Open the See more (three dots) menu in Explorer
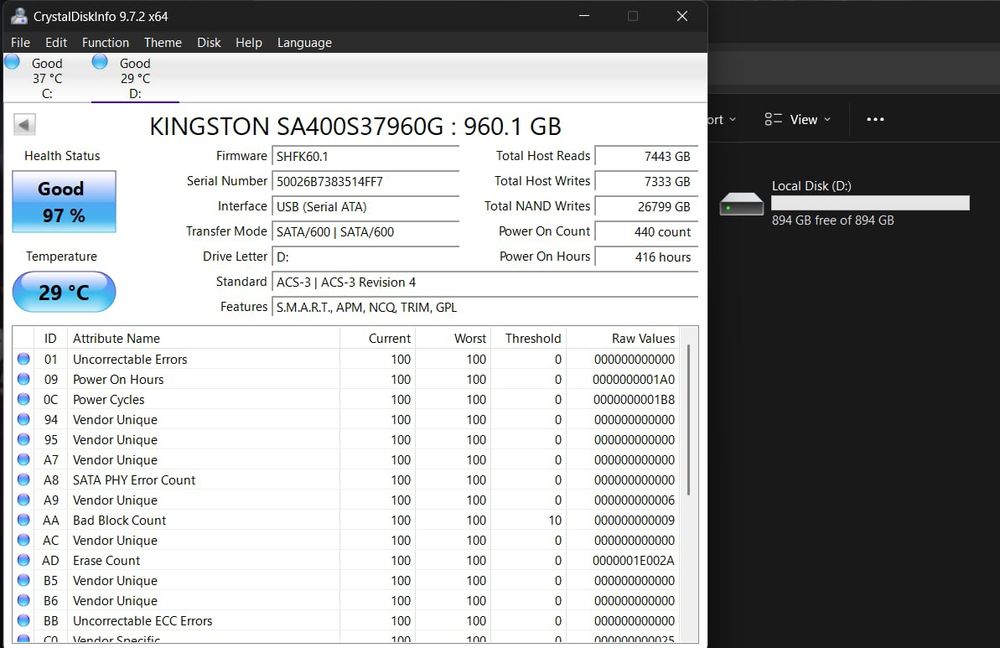The width and height of the screenshot is (1000, 648). coord(875,119)
